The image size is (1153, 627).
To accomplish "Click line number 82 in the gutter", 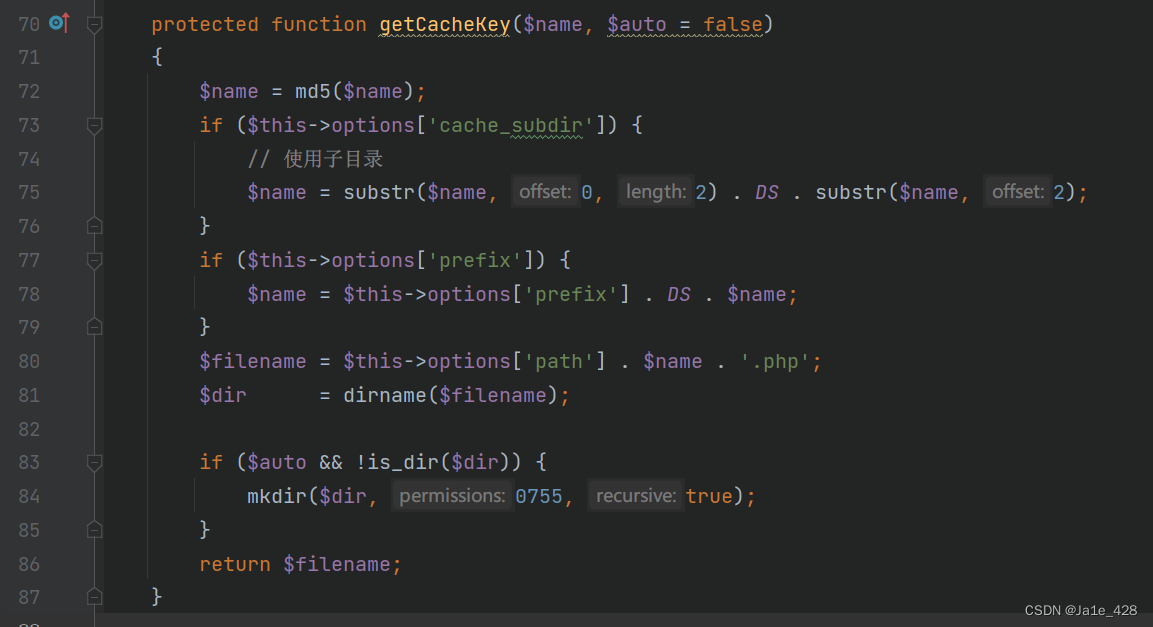I will tap(29, 429).
